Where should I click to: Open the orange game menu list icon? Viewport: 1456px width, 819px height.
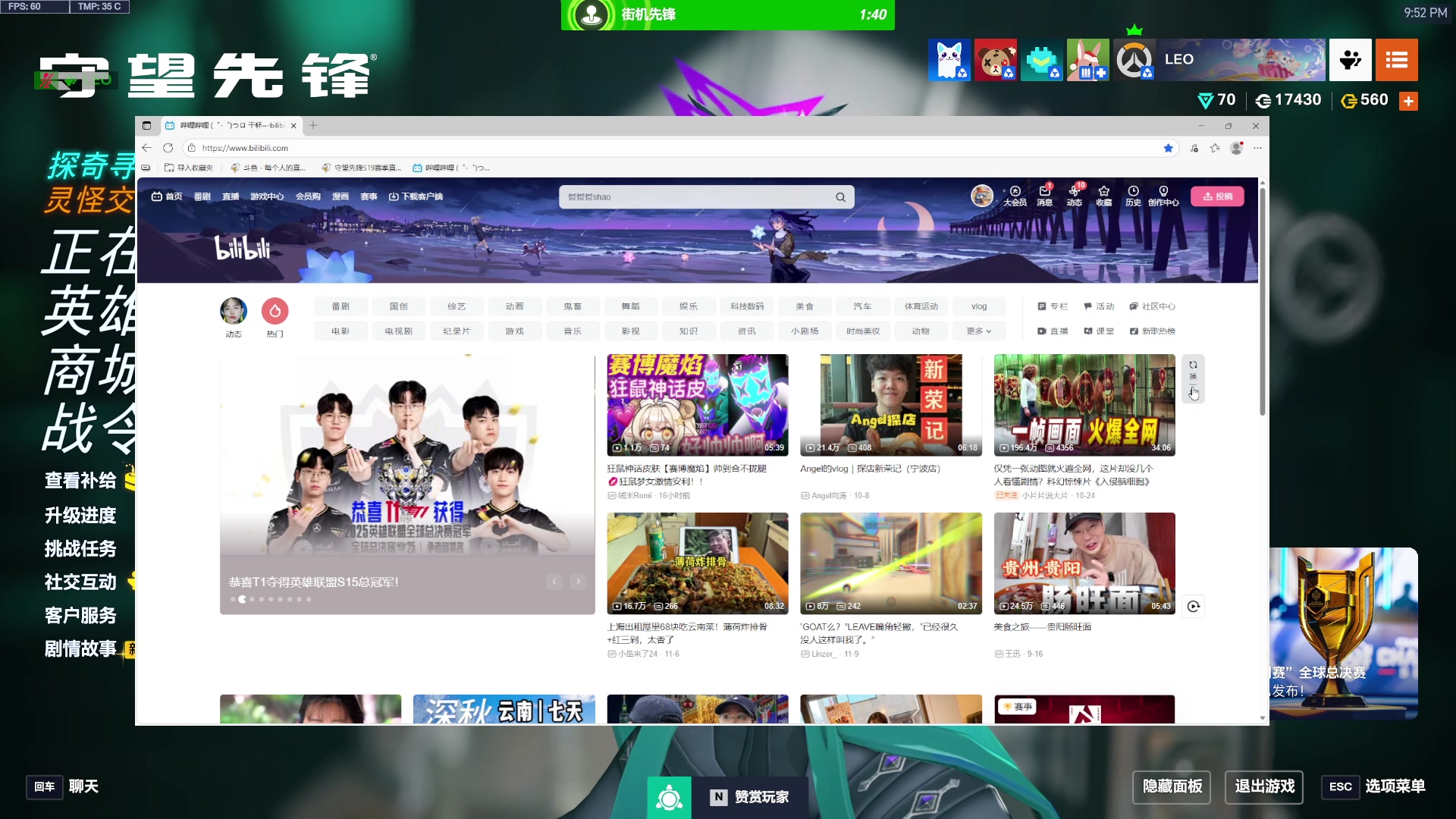pos(1396,60)
